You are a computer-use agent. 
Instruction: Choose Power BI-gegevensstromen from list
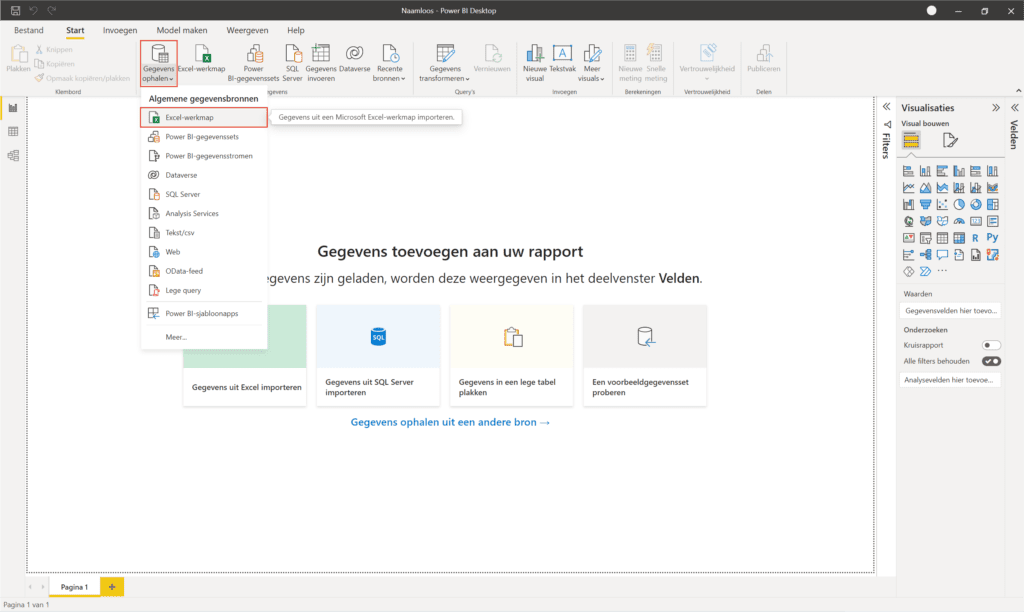pyautogui.click(x=204, y=156)
